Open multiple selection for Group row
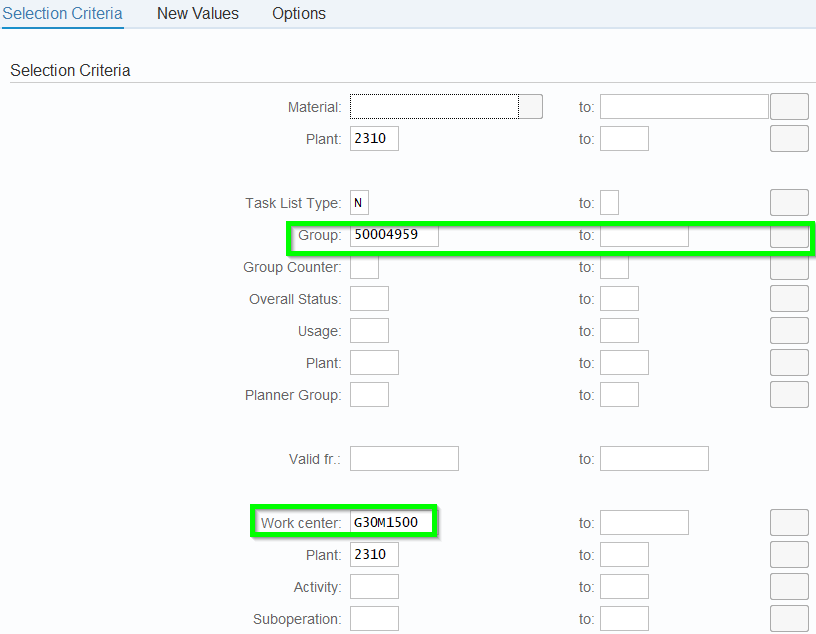The height and width of the screenshot is (634, 816). coord(789,236)
